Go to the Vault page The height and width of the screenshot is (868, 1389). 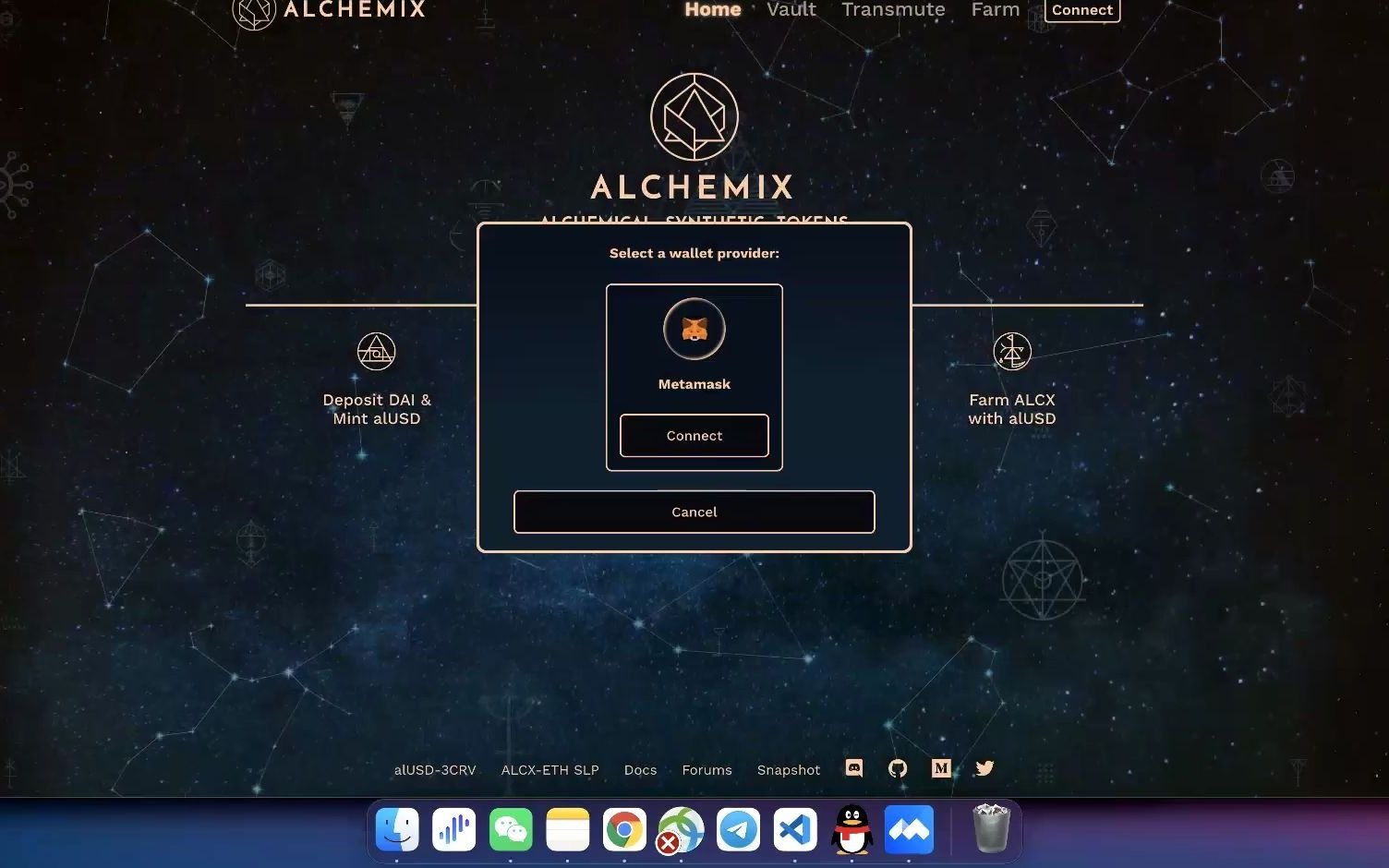tap(791, 9)
